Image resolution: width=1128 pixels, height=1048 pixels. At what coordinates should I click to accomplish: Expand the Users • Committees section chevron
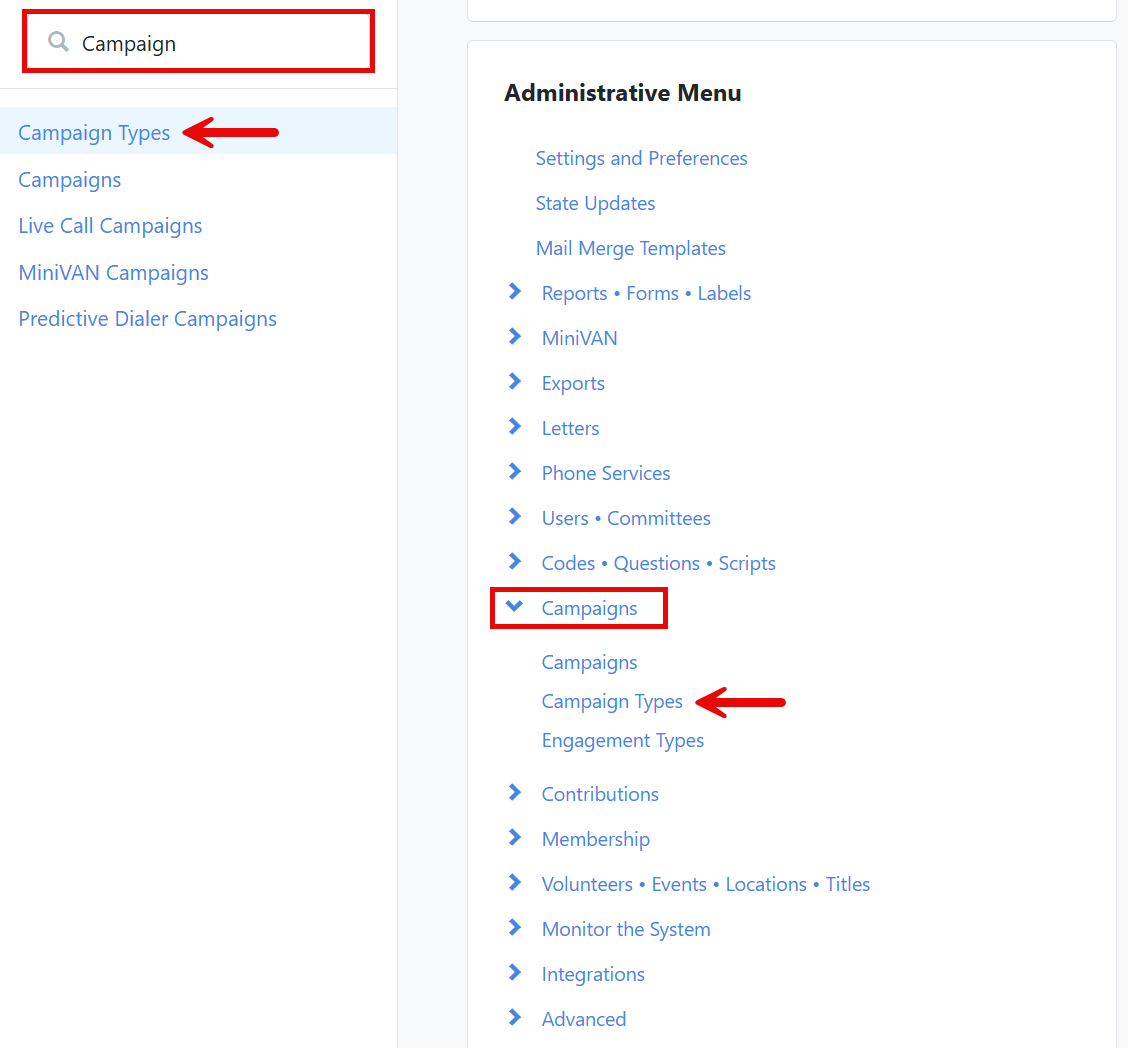coord(514,516)
